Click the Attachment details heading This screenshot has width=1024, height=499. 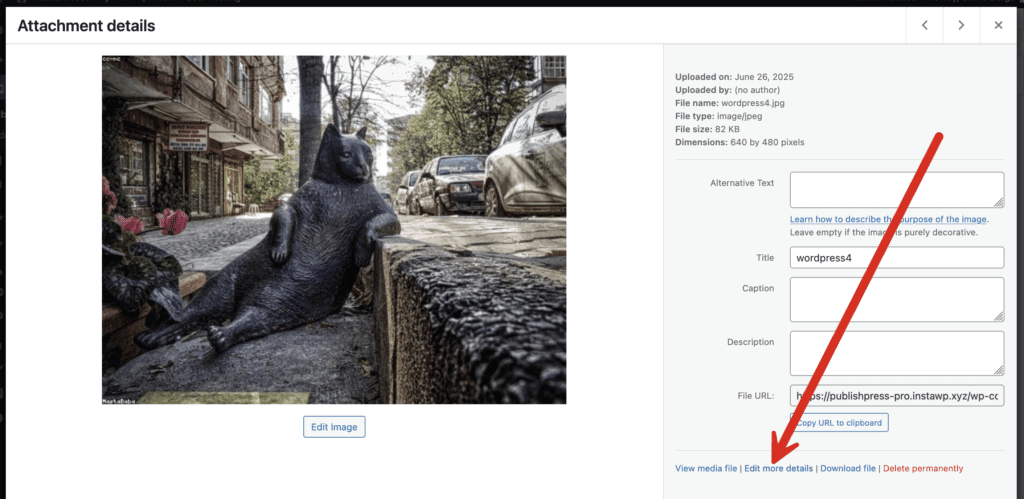tap(86, 26)
